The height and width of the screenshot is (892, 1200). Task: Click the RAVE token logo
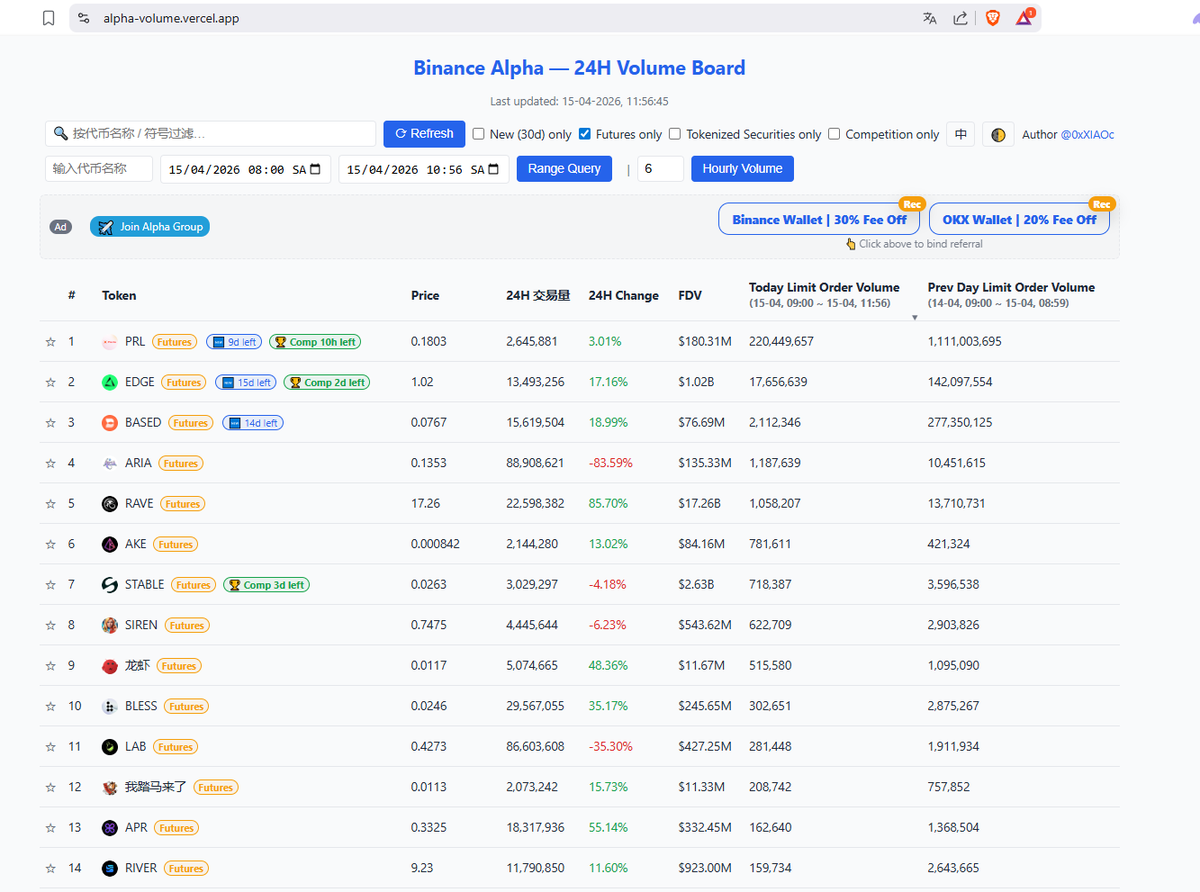[110, 504]
